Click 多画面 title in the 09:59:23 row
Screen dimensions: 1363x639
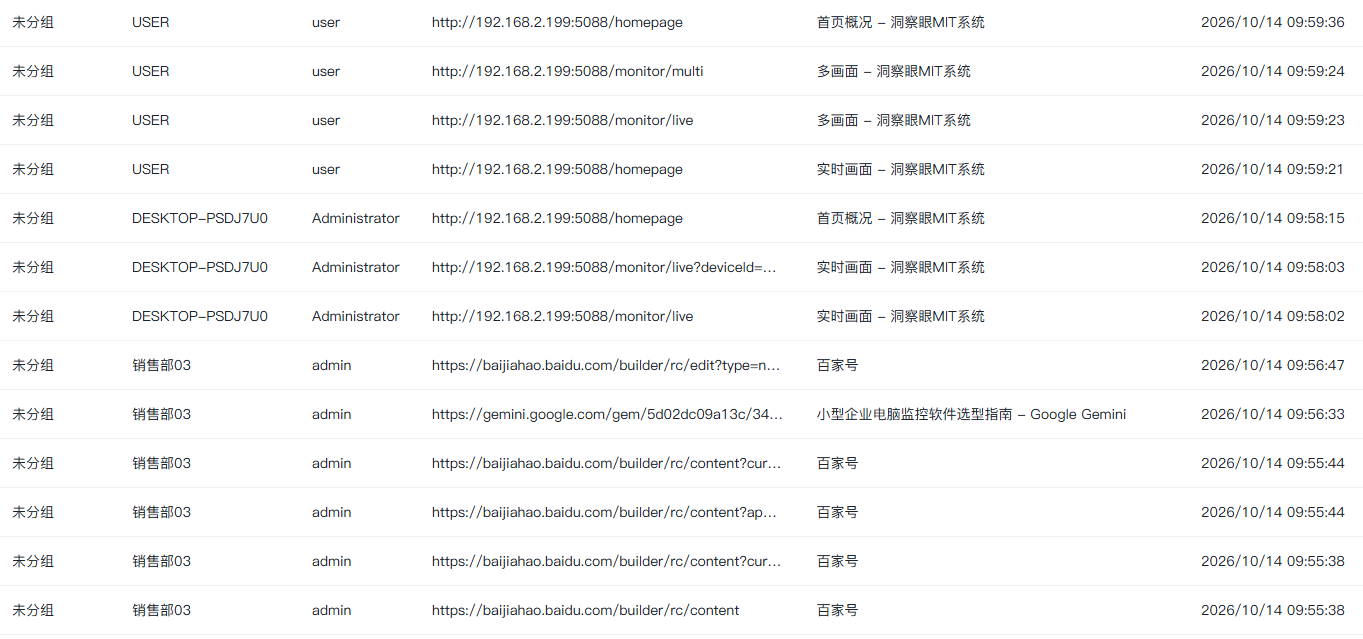coord(893,120)
